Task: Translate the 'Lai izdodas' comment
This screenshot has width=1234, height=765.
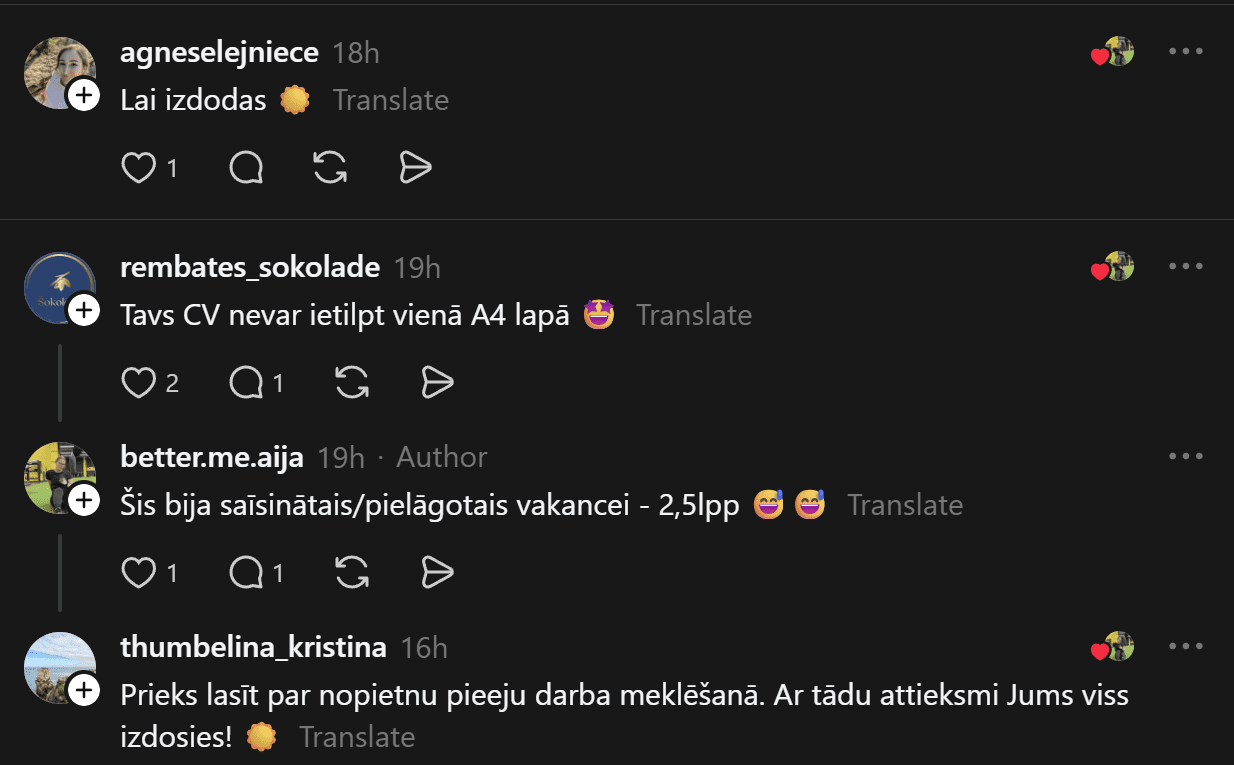Action: tap(390, 100)
